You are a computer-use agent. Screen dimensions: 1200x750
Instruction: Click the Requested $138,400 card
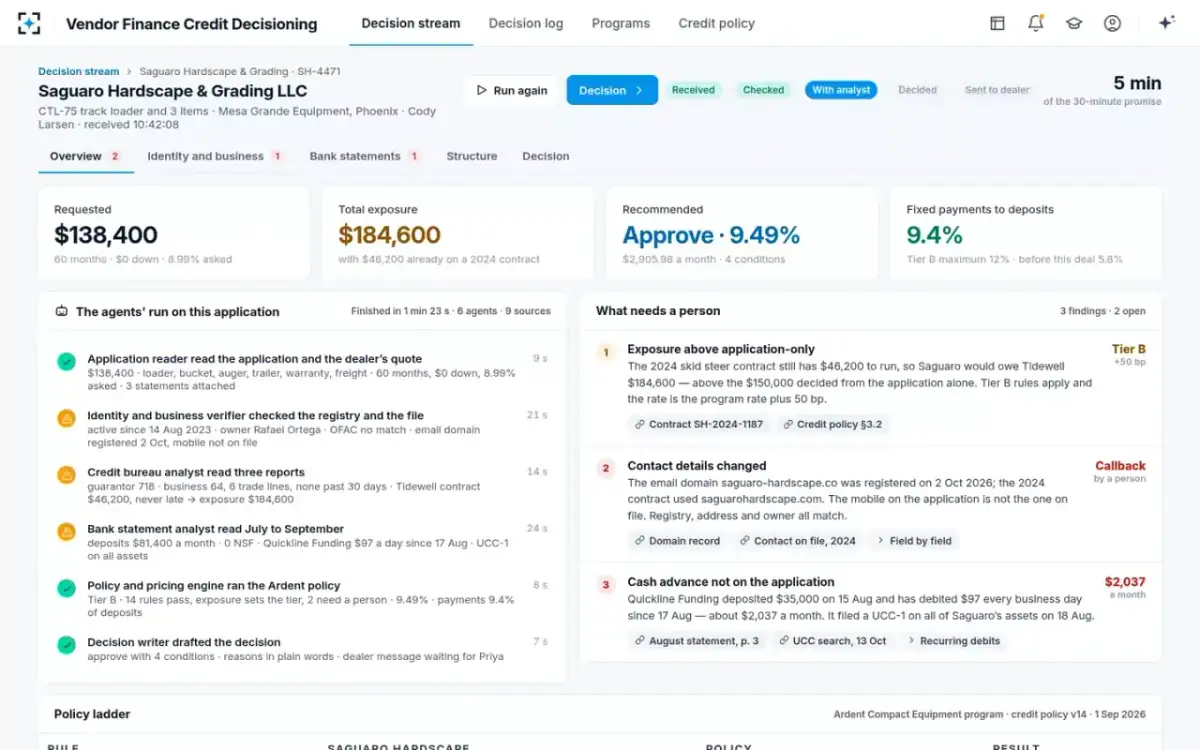174,233
